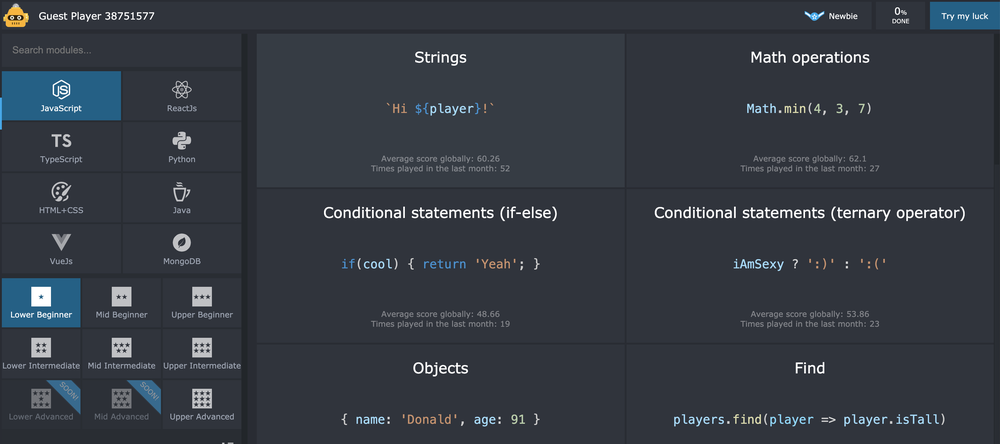The height and width of the screenshot is (444, 1000).
Task: Click the 0% DONE progress indicator
Action: (x=900, y=16)
